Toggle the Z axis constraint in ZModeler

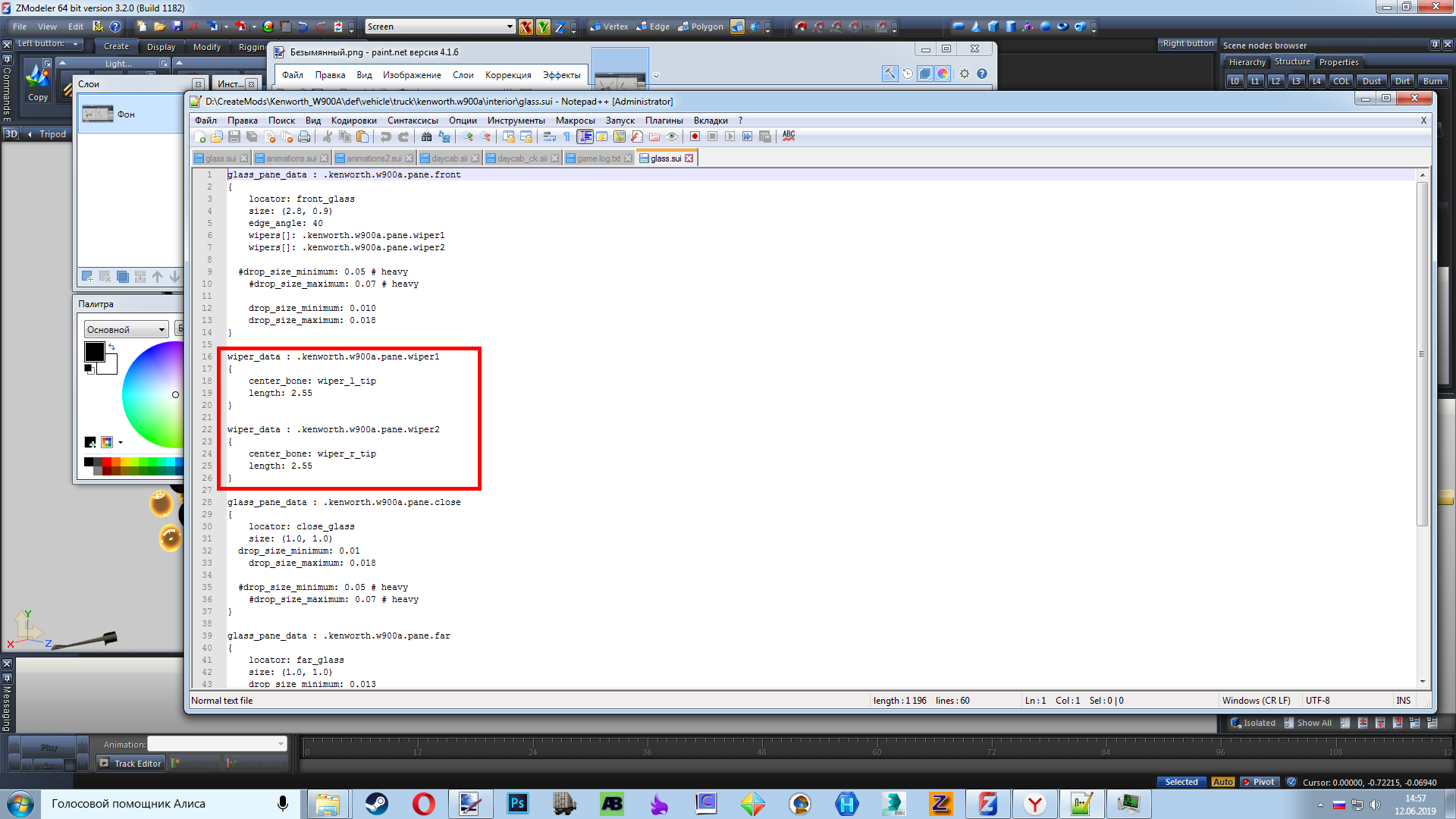pyautogui.click(x=560, y=27)
